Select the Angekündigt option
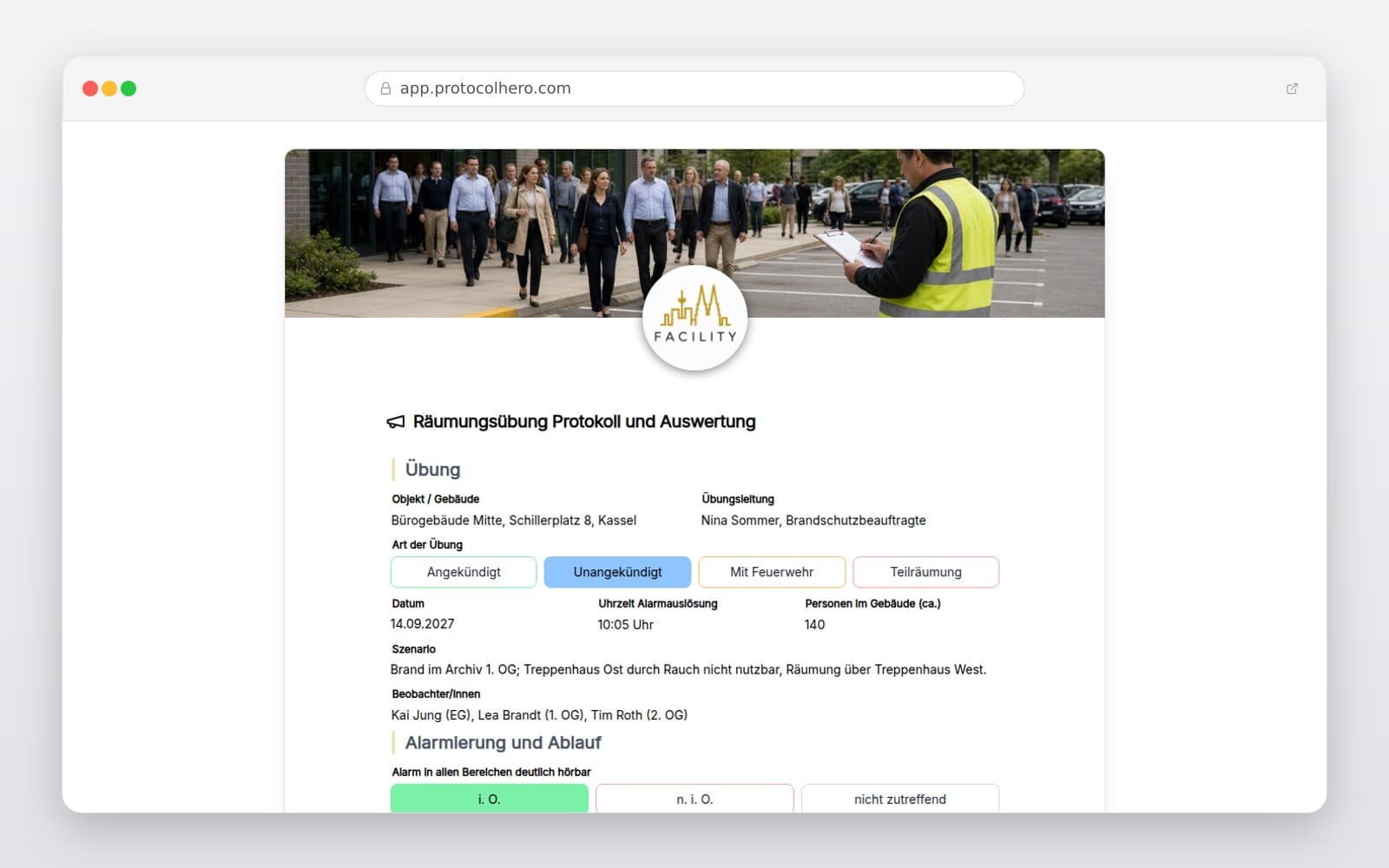Image resolution: width=1389 pixels, height=868 pixels. point(464,572)
